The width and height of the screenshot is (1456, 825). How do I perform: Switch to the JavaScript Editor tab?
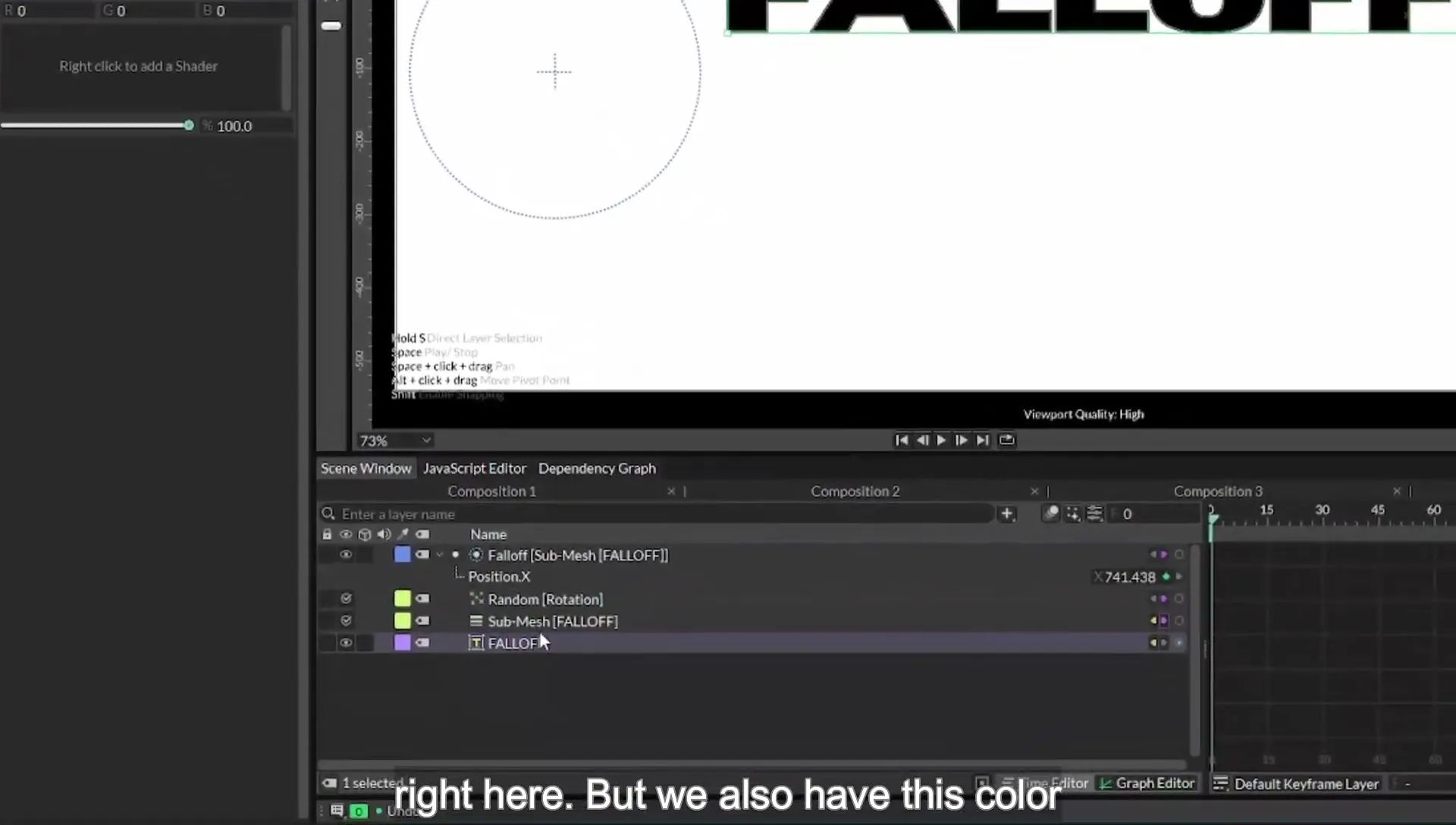click(474, 469)
